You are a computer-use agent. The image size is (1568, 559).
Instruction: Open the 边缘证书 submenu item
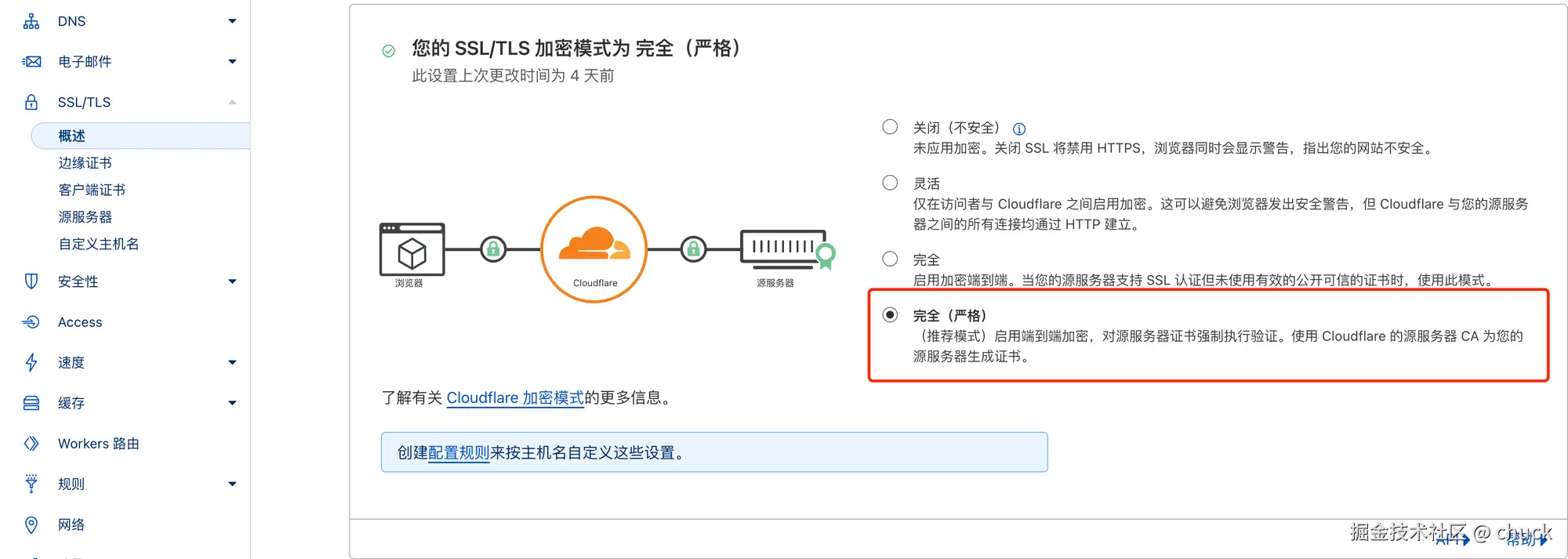click(x=85, y=163)
